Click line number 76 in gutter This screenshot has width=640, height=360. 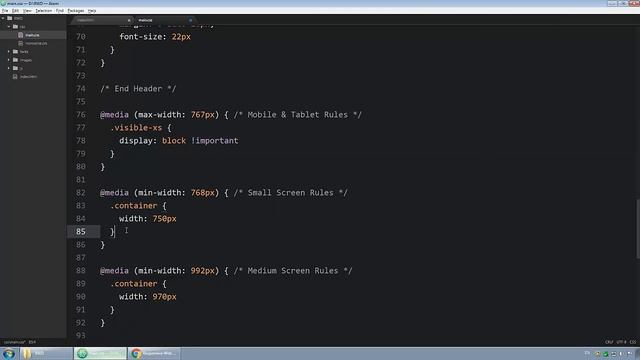tap(81, 115)
